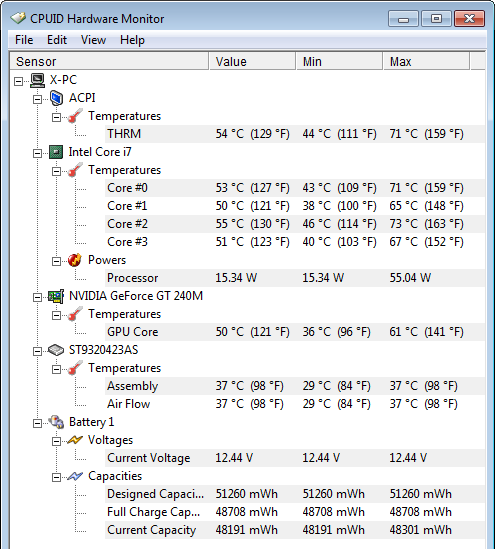
Task: Click the NVIDIA GeForce graphics card icon
Action: [x=56, y=297]
